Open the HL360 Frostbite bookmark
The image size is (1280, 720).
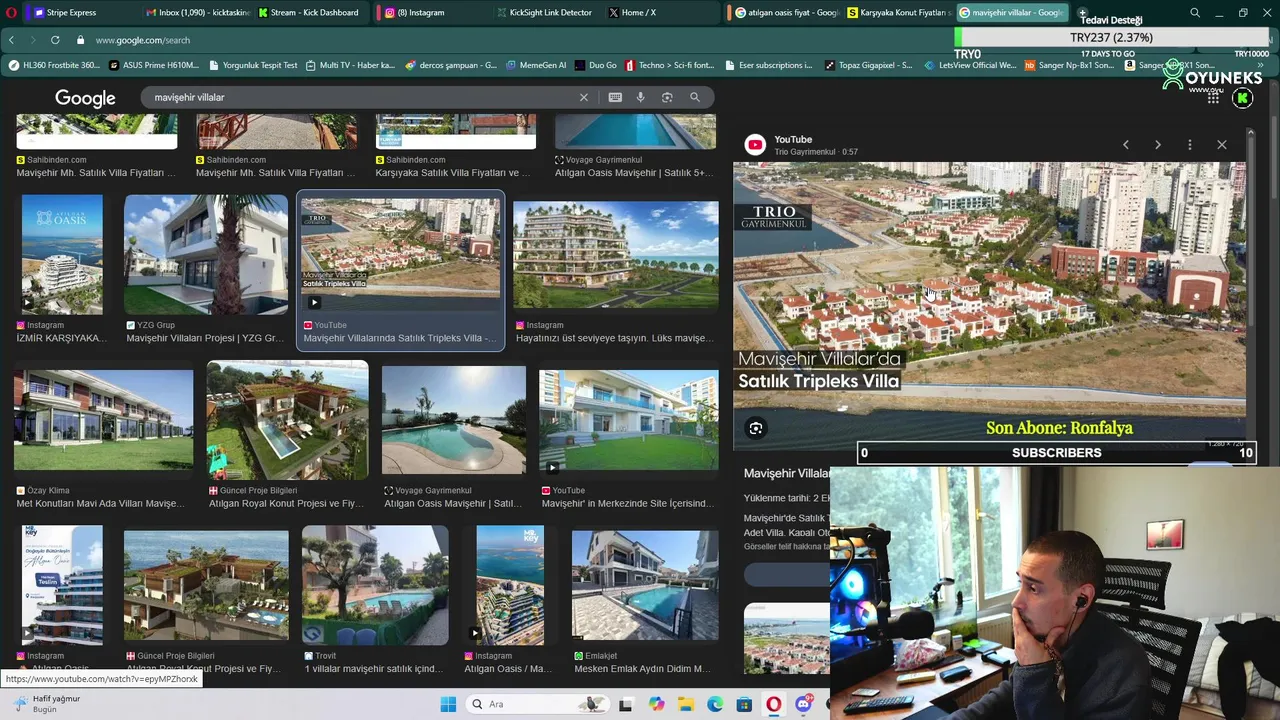coord(54,65)
